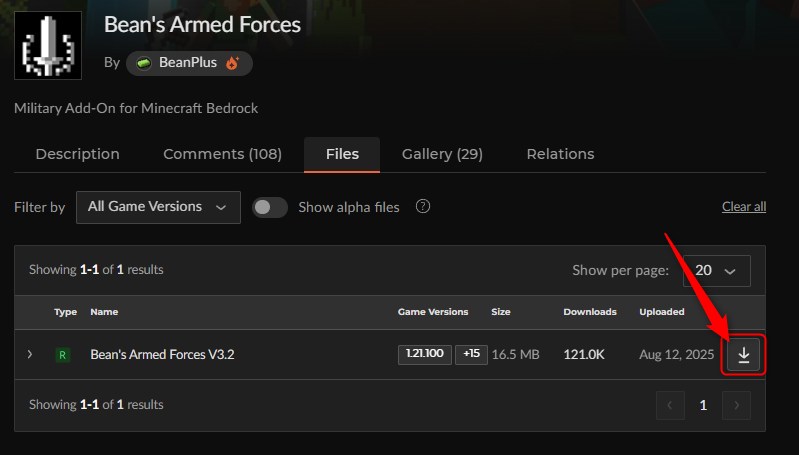Go to previous results page arrow
The height and width of the screenshot is (455, 799).
click(670, 405)
